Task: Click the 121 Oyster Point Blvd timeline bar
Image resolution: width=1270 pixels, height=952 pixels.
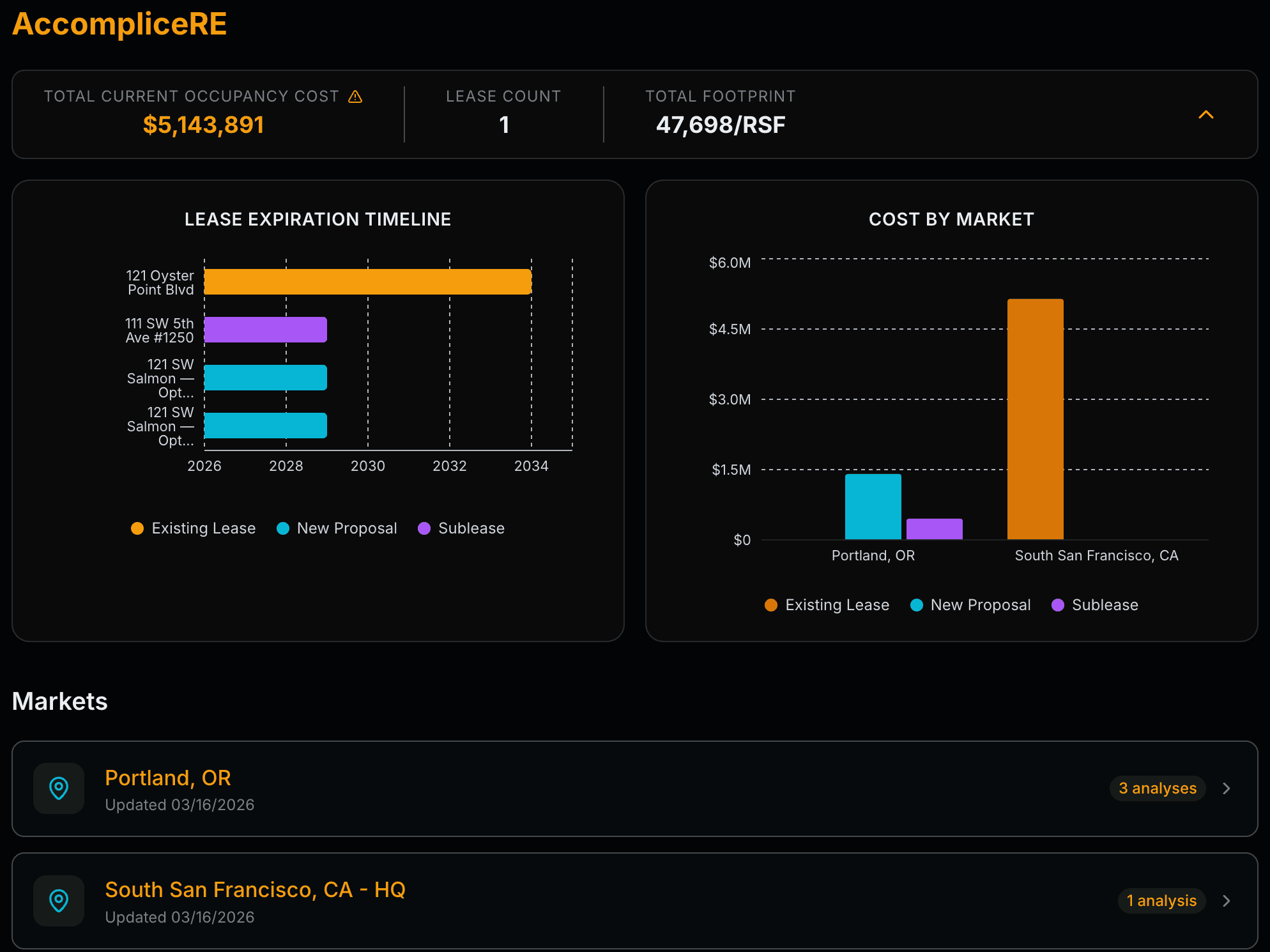Action: 367,281
